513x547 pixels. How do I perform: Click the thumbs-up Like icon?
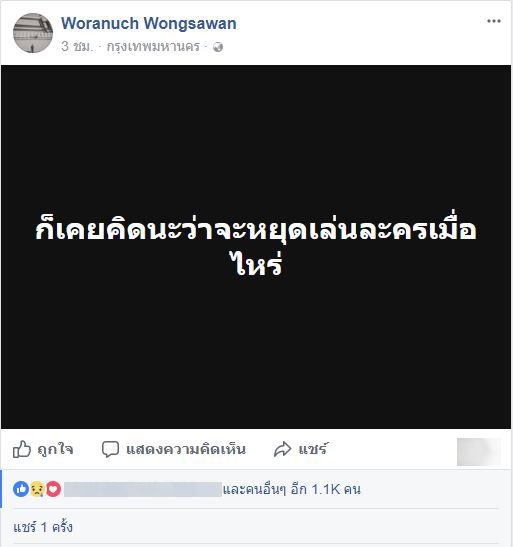(22, 449)
